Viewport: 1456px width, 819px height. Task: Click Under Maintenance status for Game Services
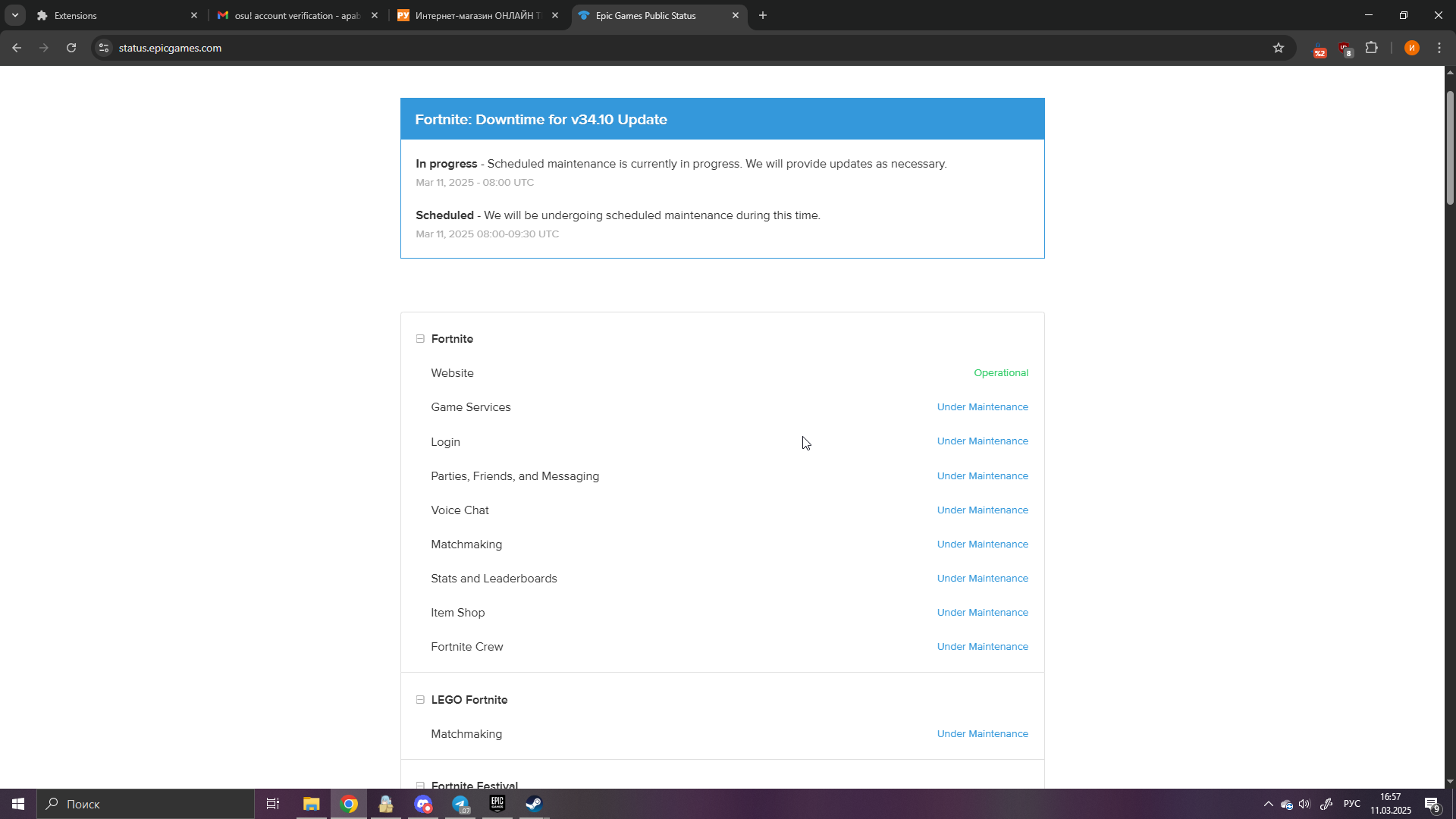click(983, 407)
